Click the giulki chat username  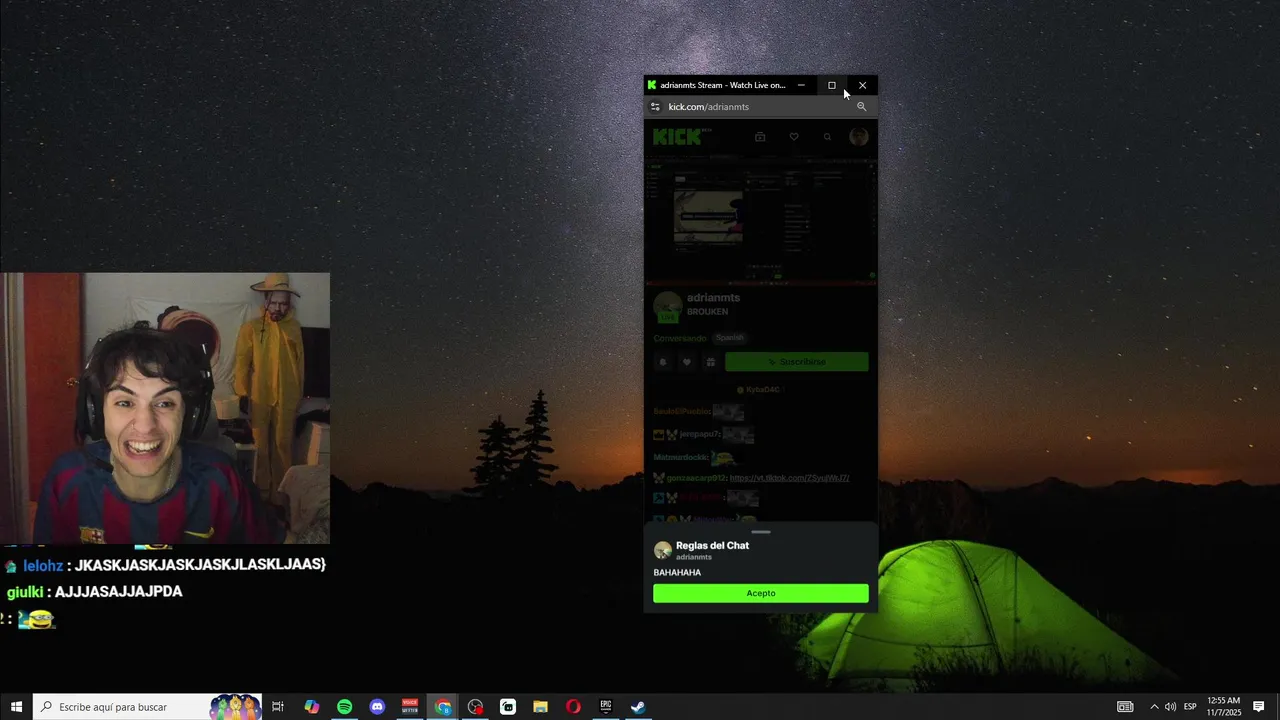tap(25, 592)
